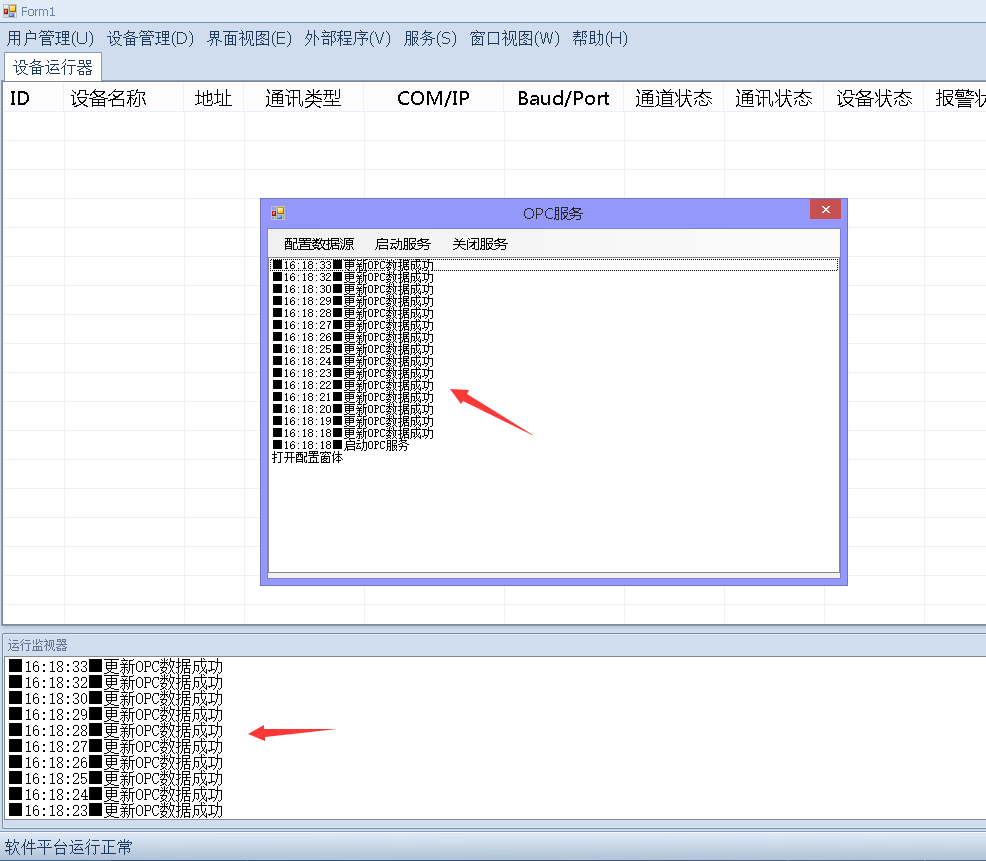Select 16:18:27 entry in 运行监视器 panel

click(116, 747)
